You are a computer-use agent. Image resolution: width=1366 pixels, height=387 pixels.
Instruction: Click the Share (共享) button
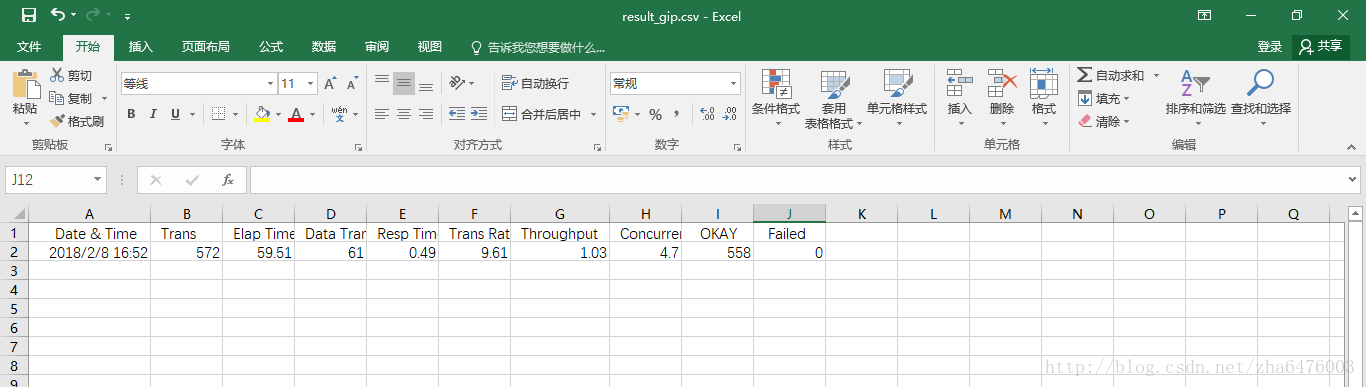point(1320,47)
